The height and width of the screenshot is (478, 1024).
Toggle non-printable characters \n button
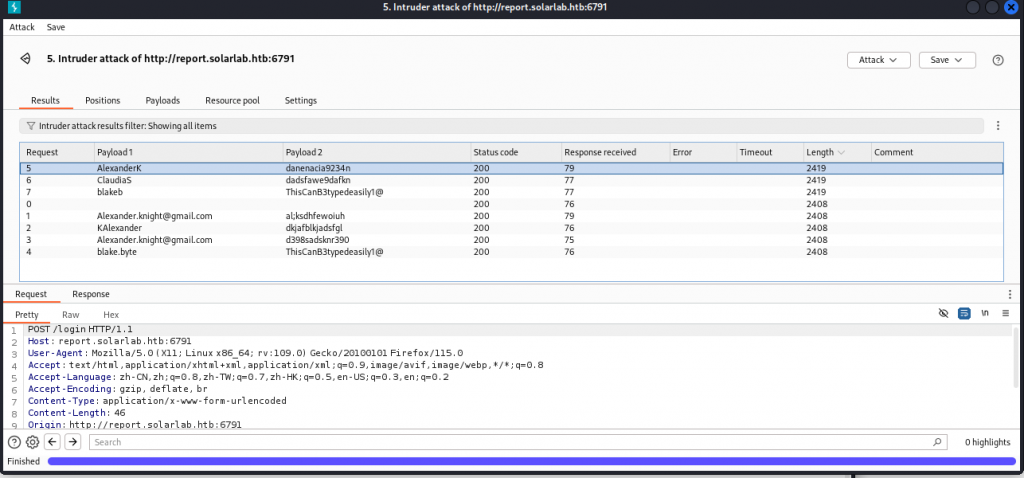tap(984, 313)
